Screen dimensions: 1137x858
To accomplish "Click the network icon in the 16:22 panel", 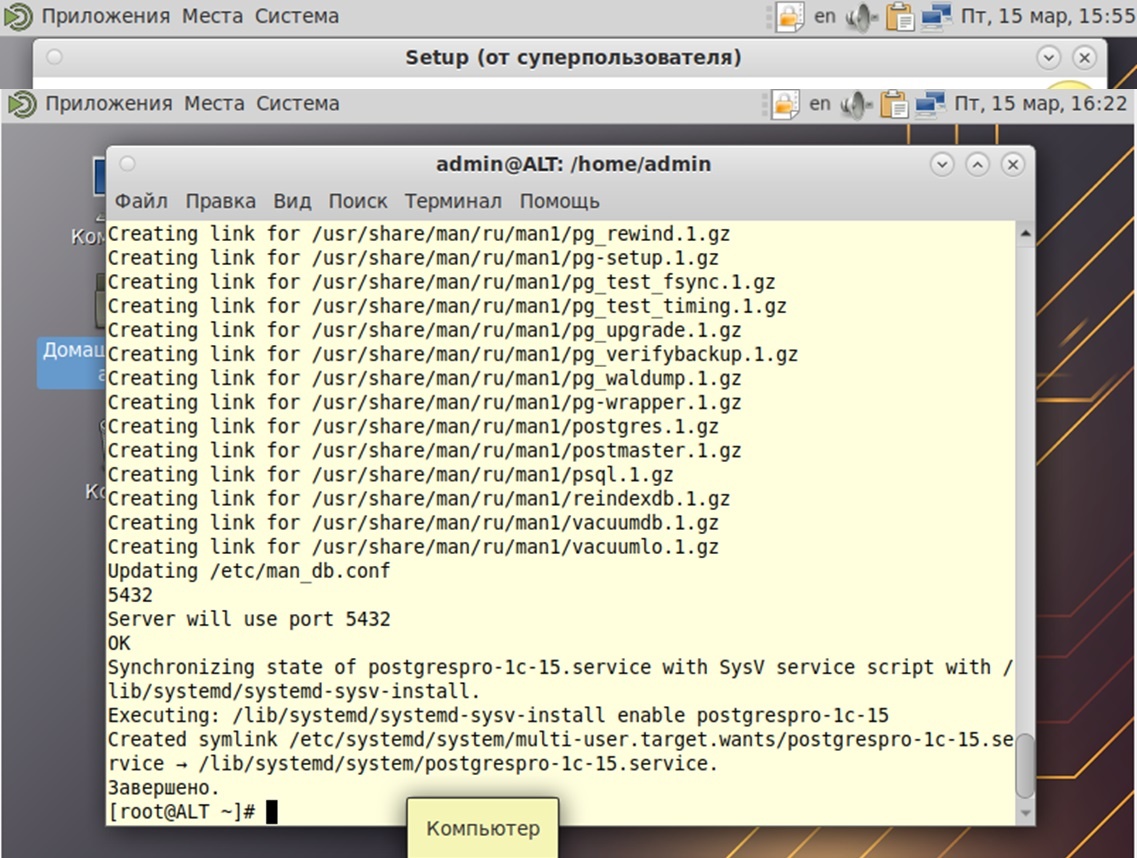I will 930,104.
